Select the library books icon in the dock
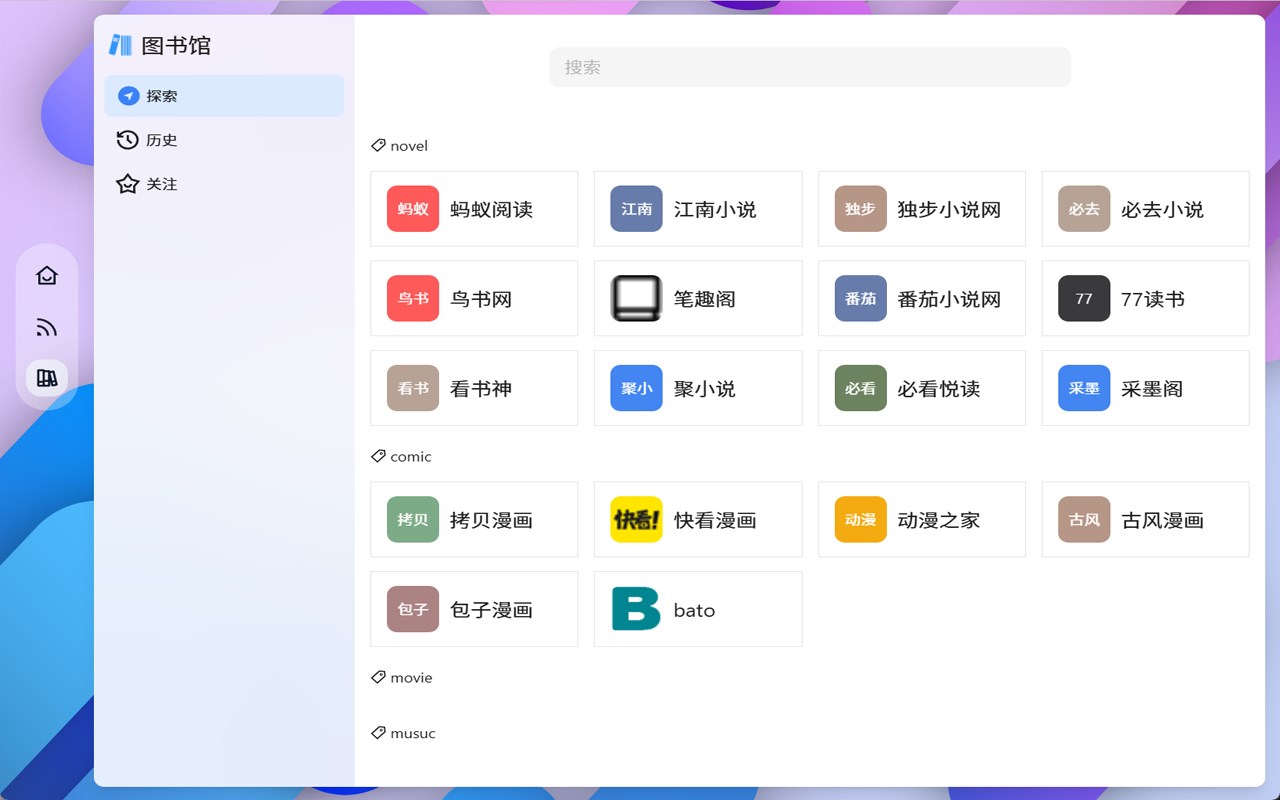This screenshot has width=1280, height=800. tap(47, 378)
